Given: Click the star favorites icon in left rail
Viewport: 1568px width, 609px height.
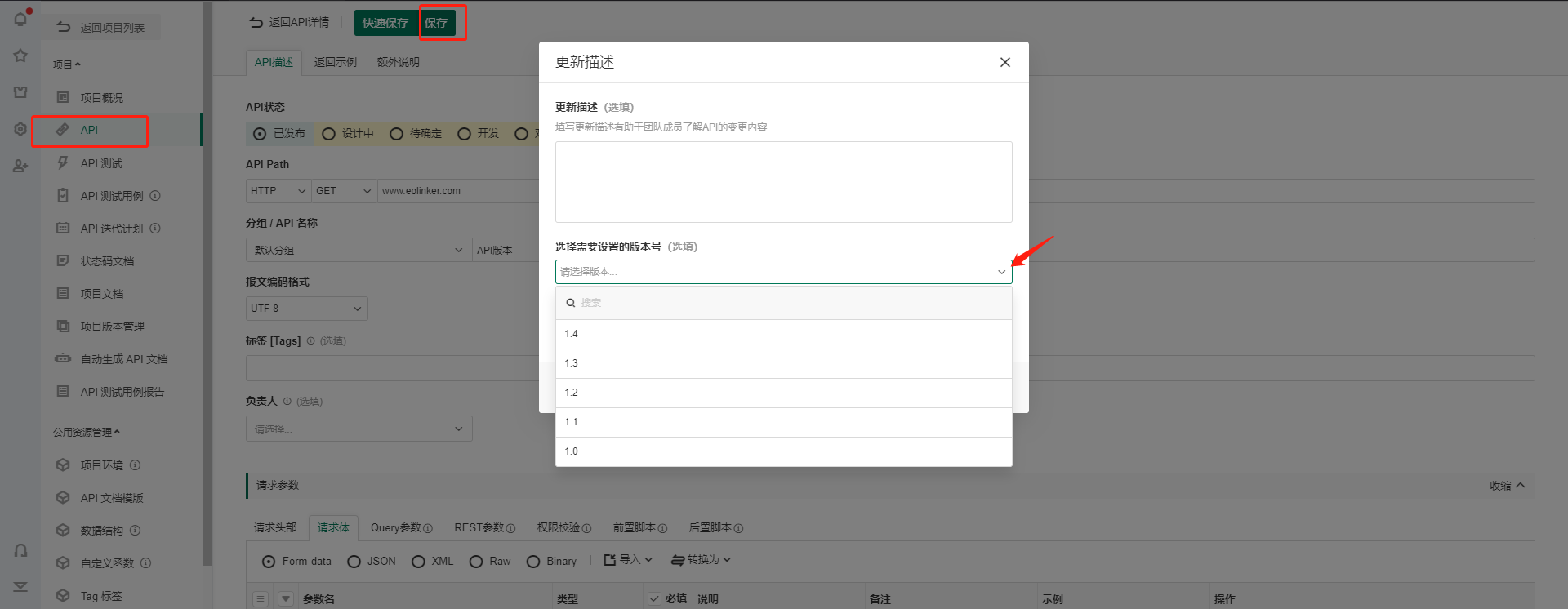Looking at the screenshot, I should point(20,56).
